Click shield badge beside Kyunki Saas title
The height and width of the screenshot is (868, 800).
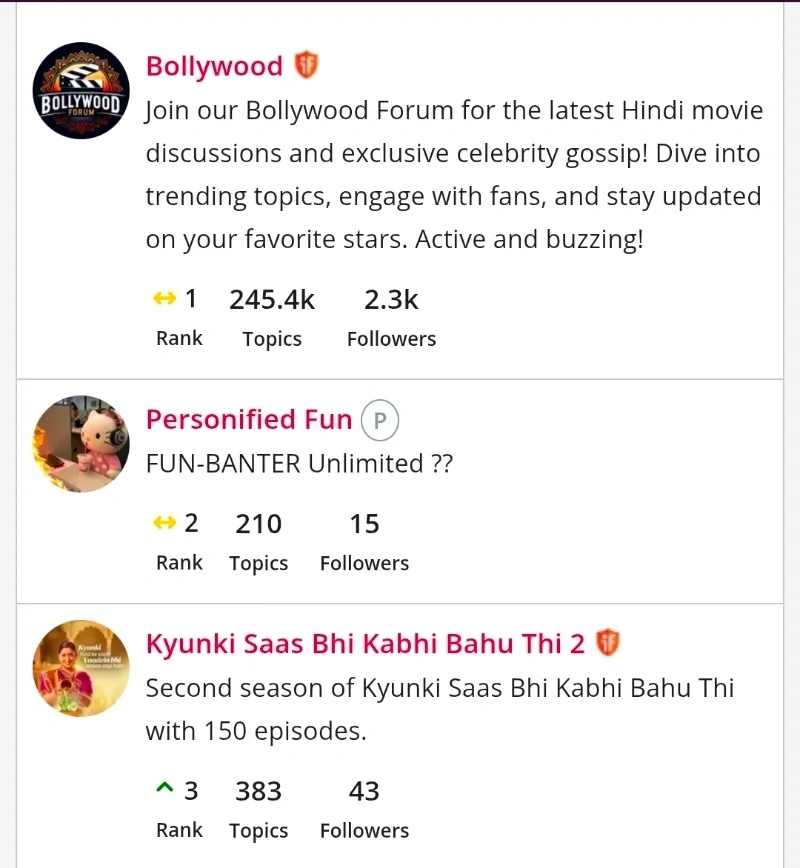click(x=608, y=643)
